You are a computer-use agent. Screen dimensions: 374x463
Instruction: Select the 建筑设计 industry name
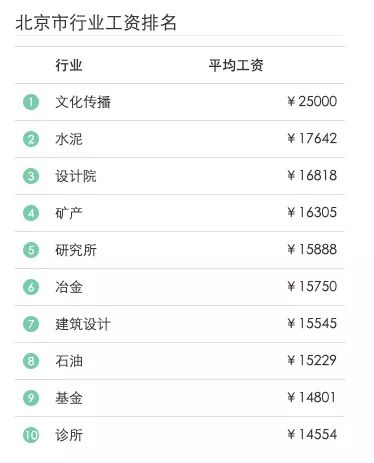[83, 324]
